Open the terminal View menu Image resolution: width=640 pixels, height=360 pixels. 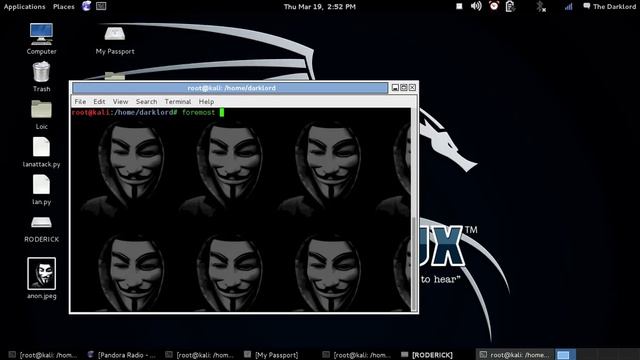[120, 102]
